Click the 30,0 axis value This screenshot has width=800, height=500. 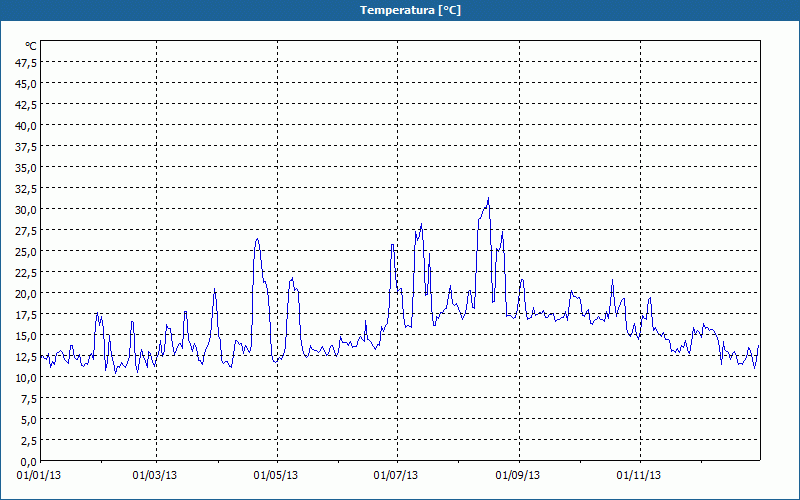pyautogui.click(x=27, y=210)
